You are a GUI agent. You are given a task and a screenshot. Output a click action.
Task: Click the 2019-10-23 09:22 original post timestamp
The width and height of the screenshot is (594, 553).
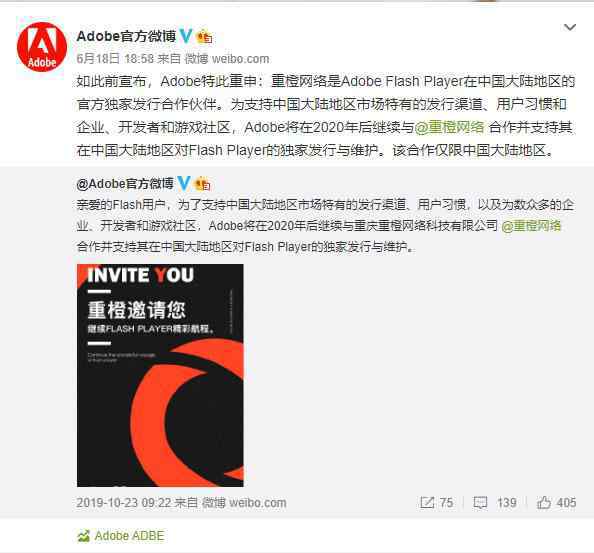124,503
